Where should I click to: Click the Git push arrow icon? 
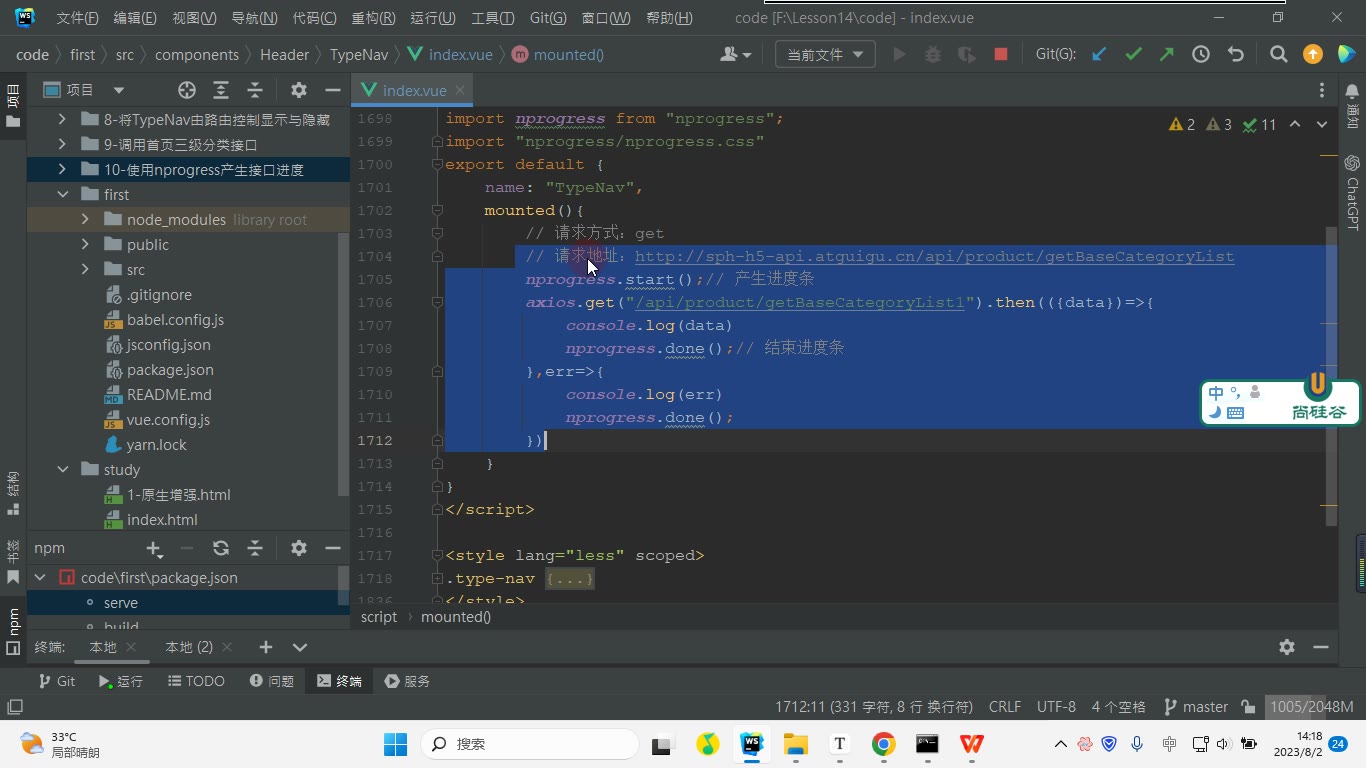(x=1167, y=55)
